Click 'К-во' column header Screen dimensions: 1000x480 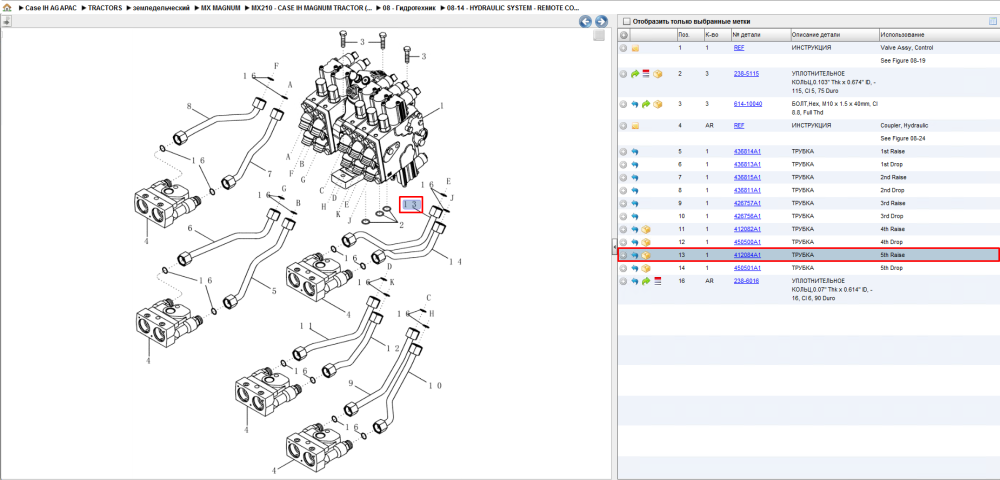click(716, 35)
